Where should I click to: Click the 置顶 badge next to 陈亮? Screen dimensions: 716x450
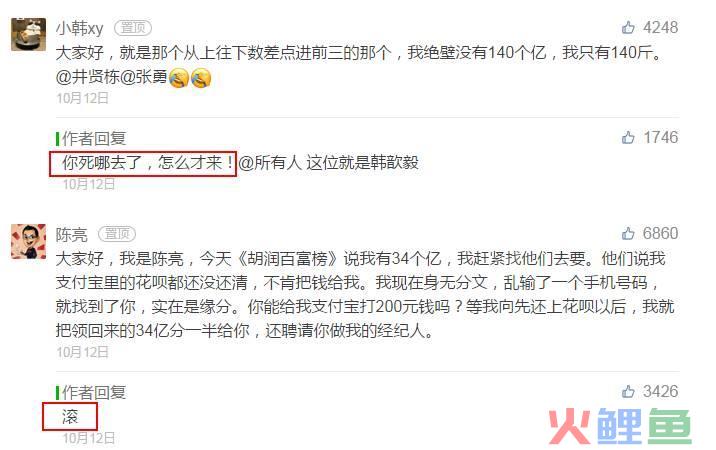117,234
